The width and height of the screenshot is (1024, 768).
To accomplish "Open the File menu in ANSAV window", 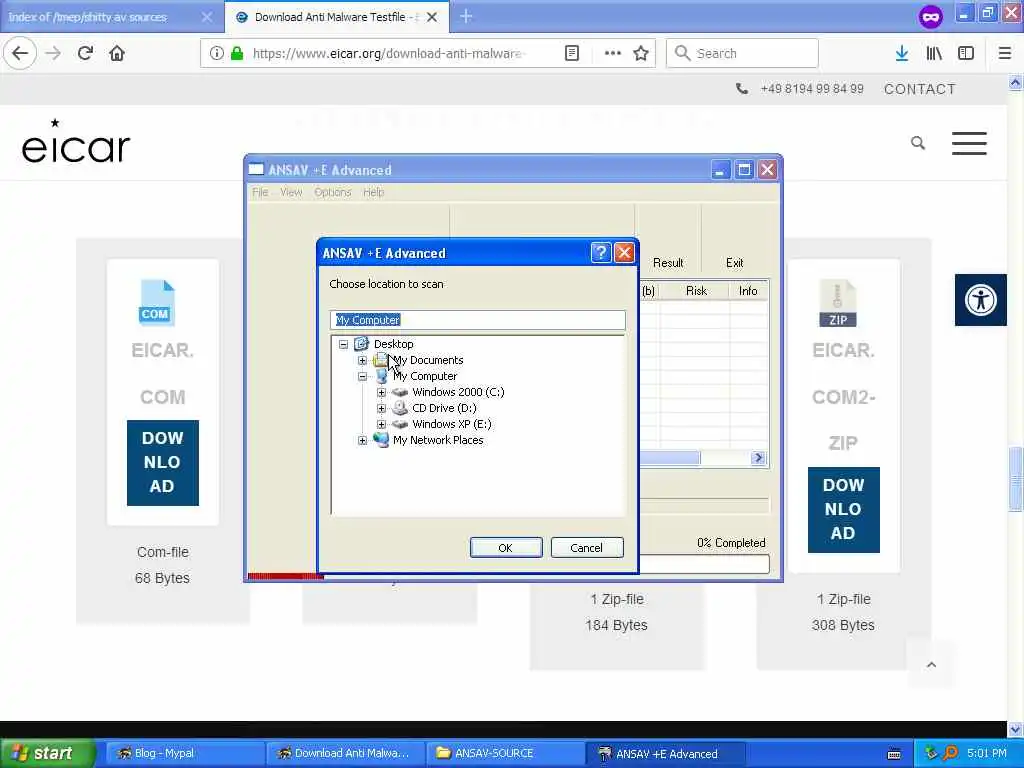I will [260, 192].
